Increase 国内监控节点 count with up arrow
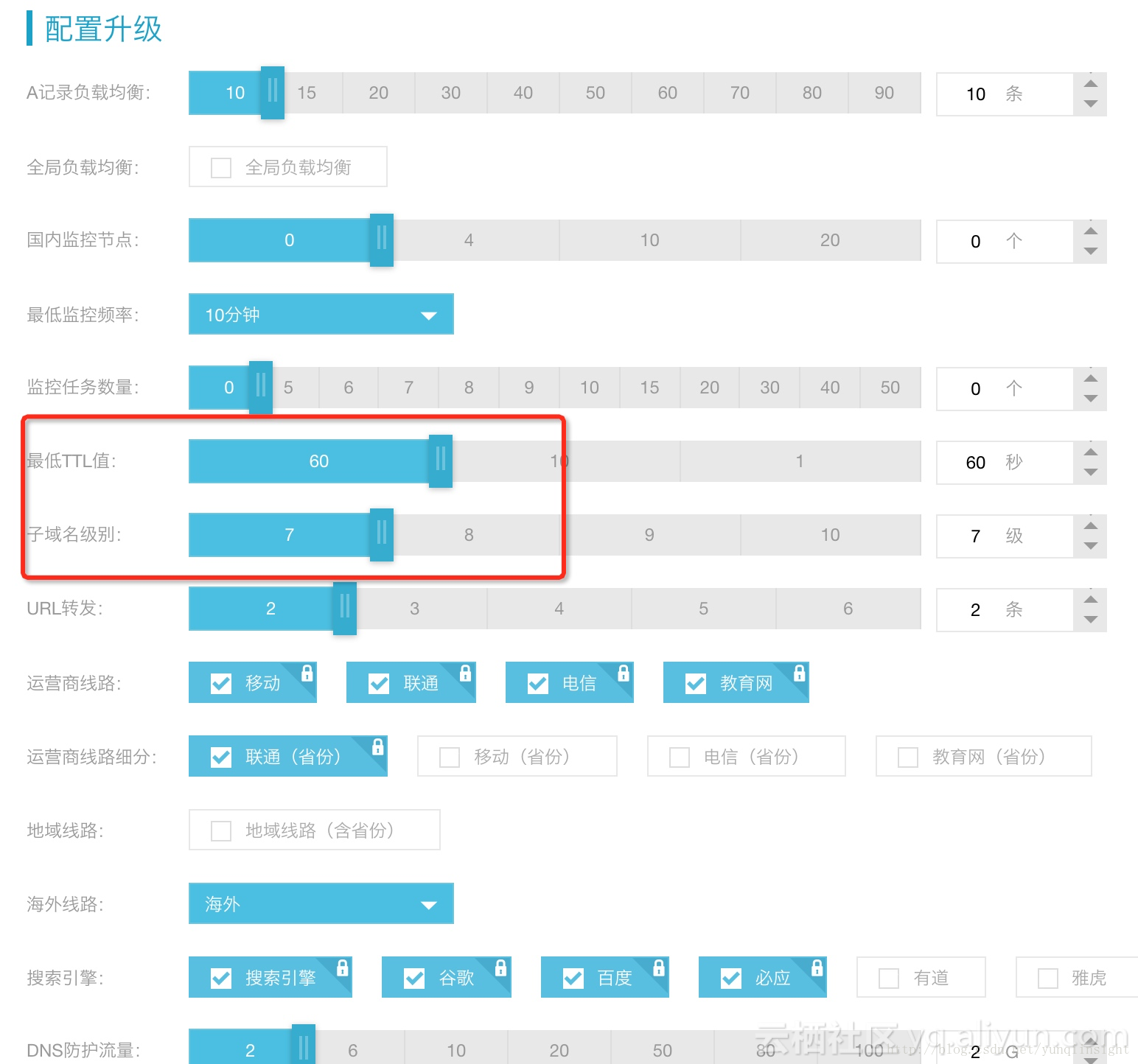 click(1091, 231)
